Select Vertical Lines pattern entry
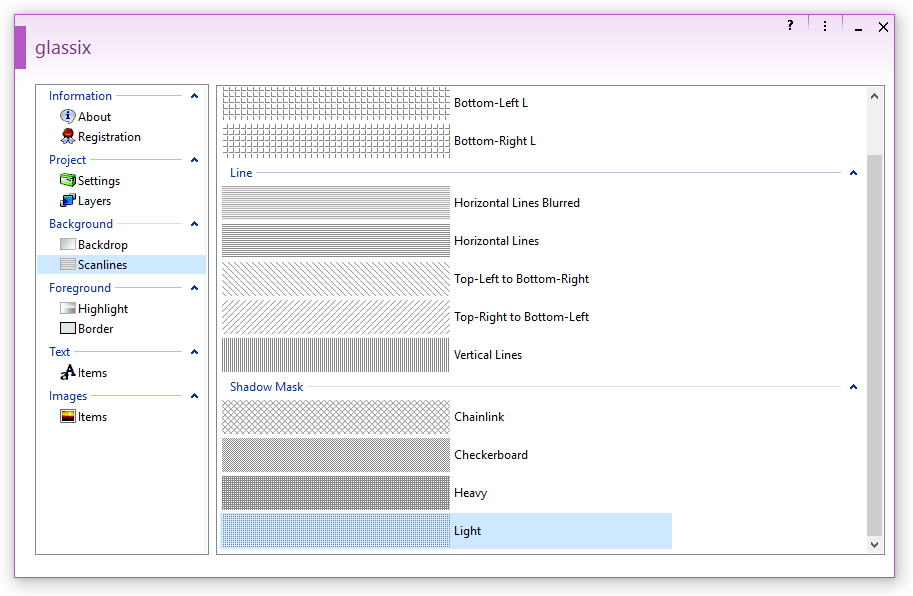This screenshot has width=913, height=596. [x=336, y=355]
